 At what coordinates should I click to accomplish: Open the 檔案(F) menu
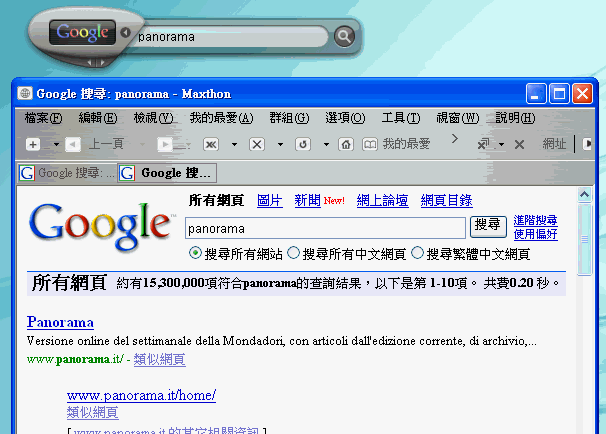tap(43, 117)
